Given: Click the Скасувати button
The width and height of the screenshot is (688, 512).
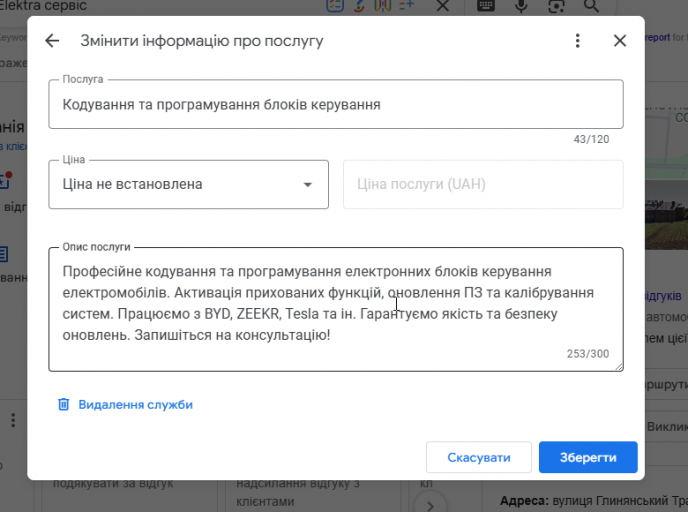Looking at the screenshot, I should click(479, 457).
